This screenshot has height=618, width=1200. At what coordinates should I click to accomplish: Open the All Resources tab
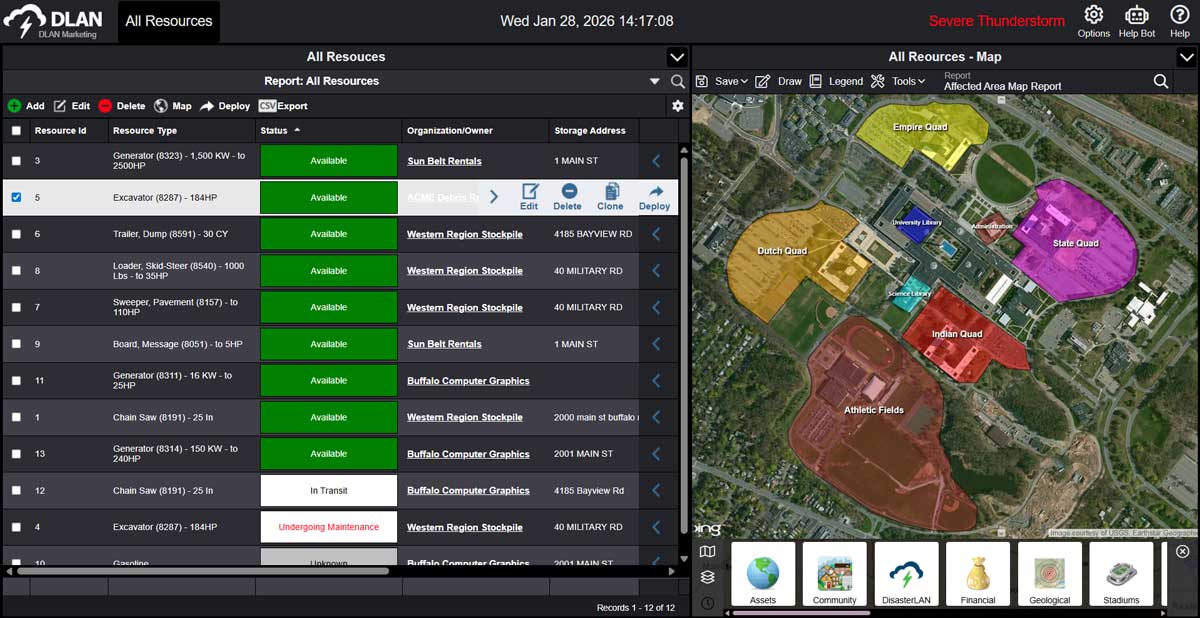coord(169,21)
